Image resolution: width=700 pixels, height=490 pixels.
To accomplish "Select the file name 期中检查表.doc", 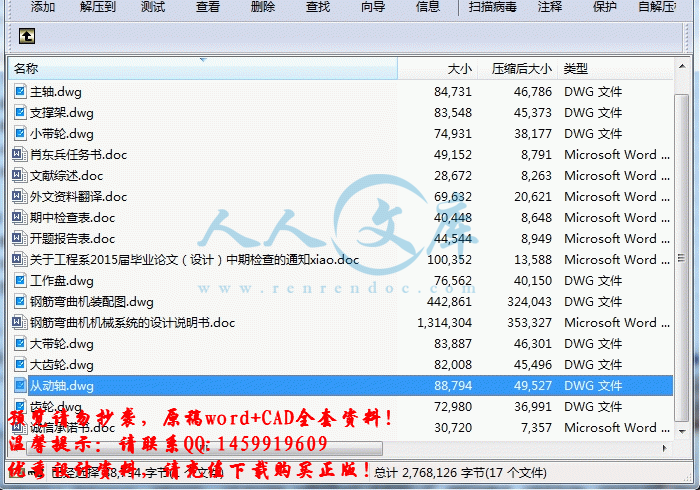I will coord(72,218).
